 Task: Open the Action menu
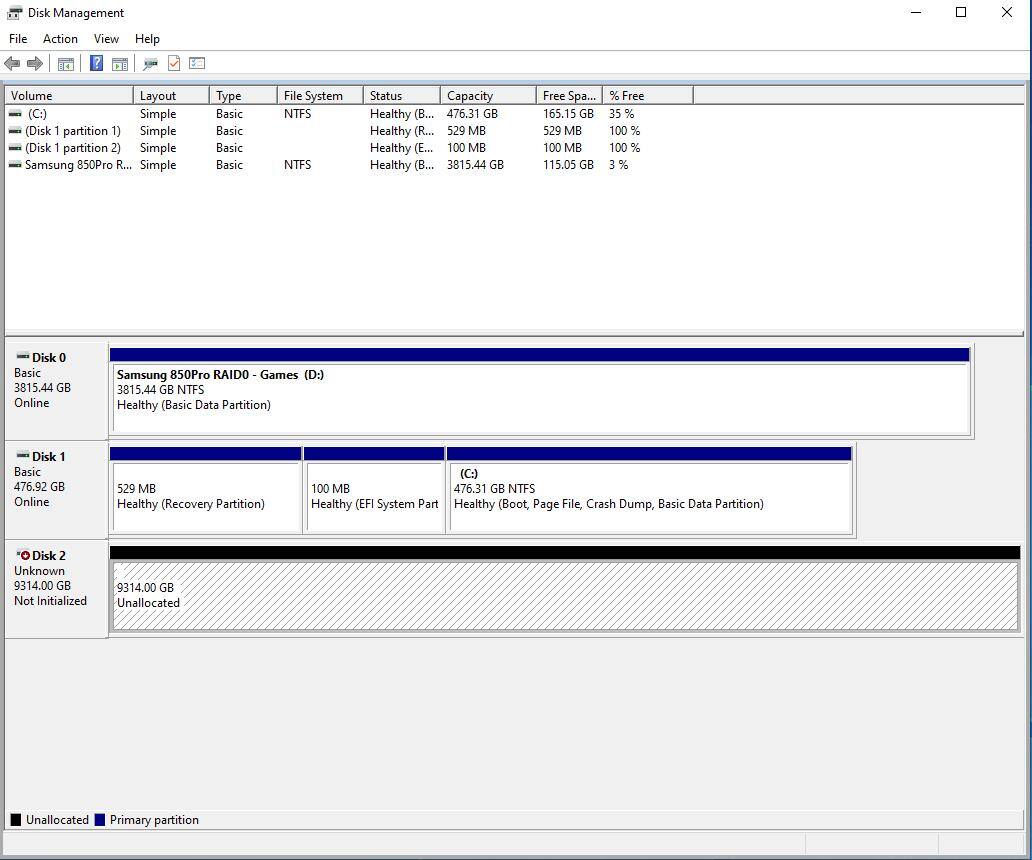click(x=60, y=39)
